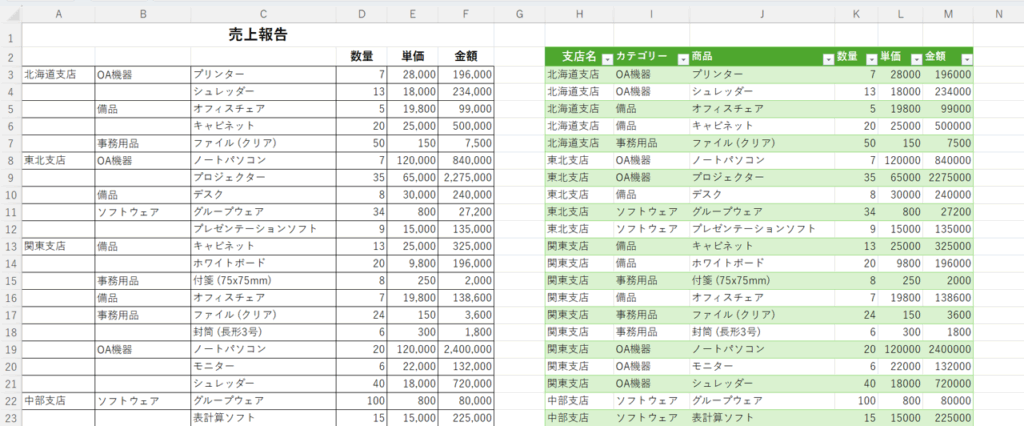Click the 北海道支店 cell in column A
This screenshot has height=426, width=1024.
tap(58, 74)
